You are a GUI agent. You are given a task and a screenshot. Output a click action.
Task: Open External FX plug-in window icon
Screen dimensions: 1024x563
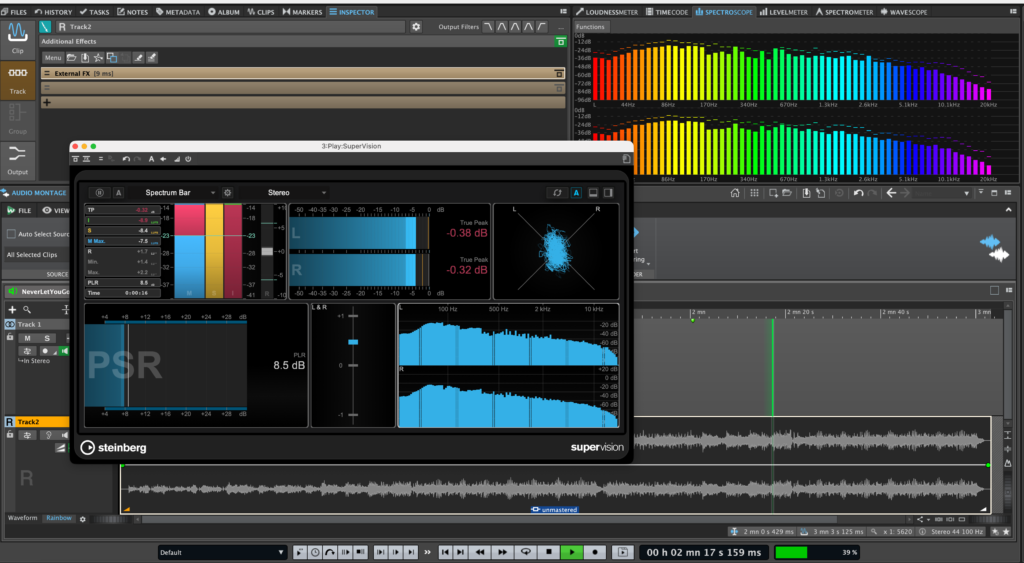[x=559, y=73]
